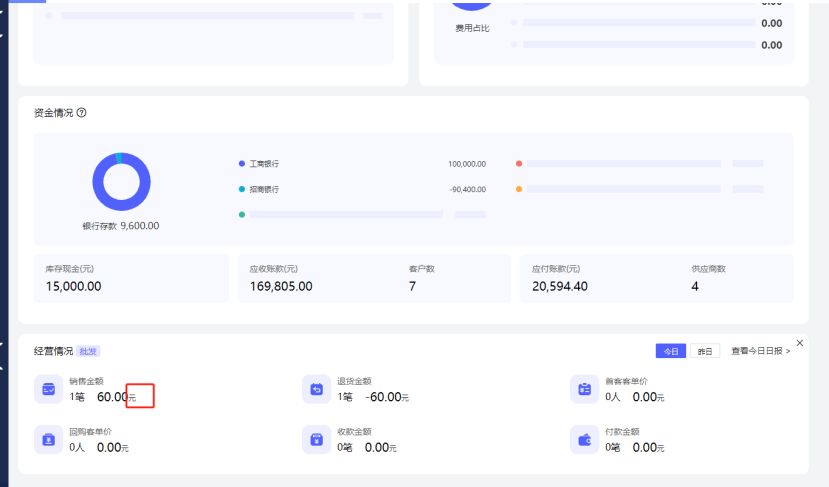Click the 供应商数 count of 4

click(x=695, y=286)
